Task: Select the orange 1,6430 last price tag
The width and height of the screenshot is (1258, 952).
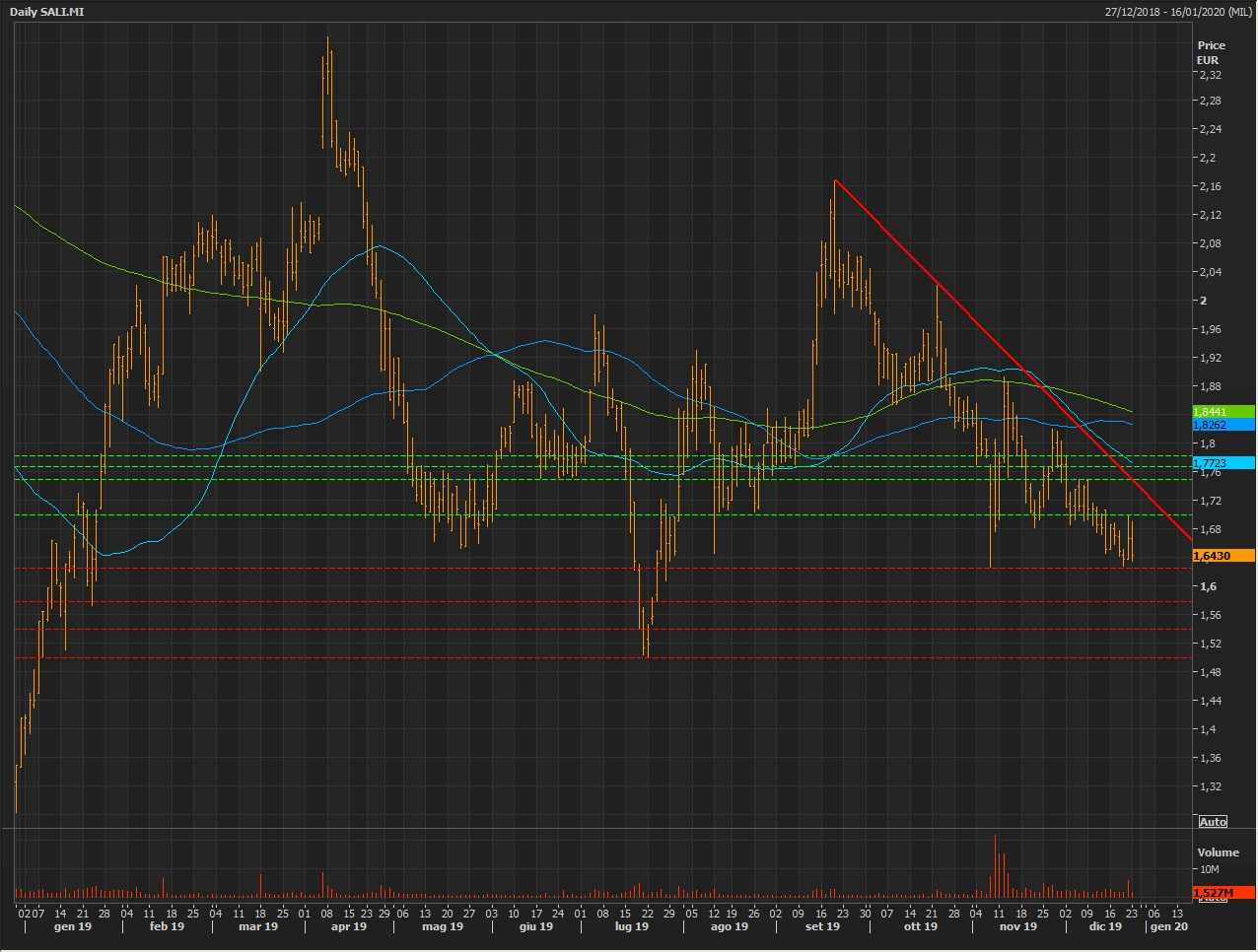Action: point(1223,556)
